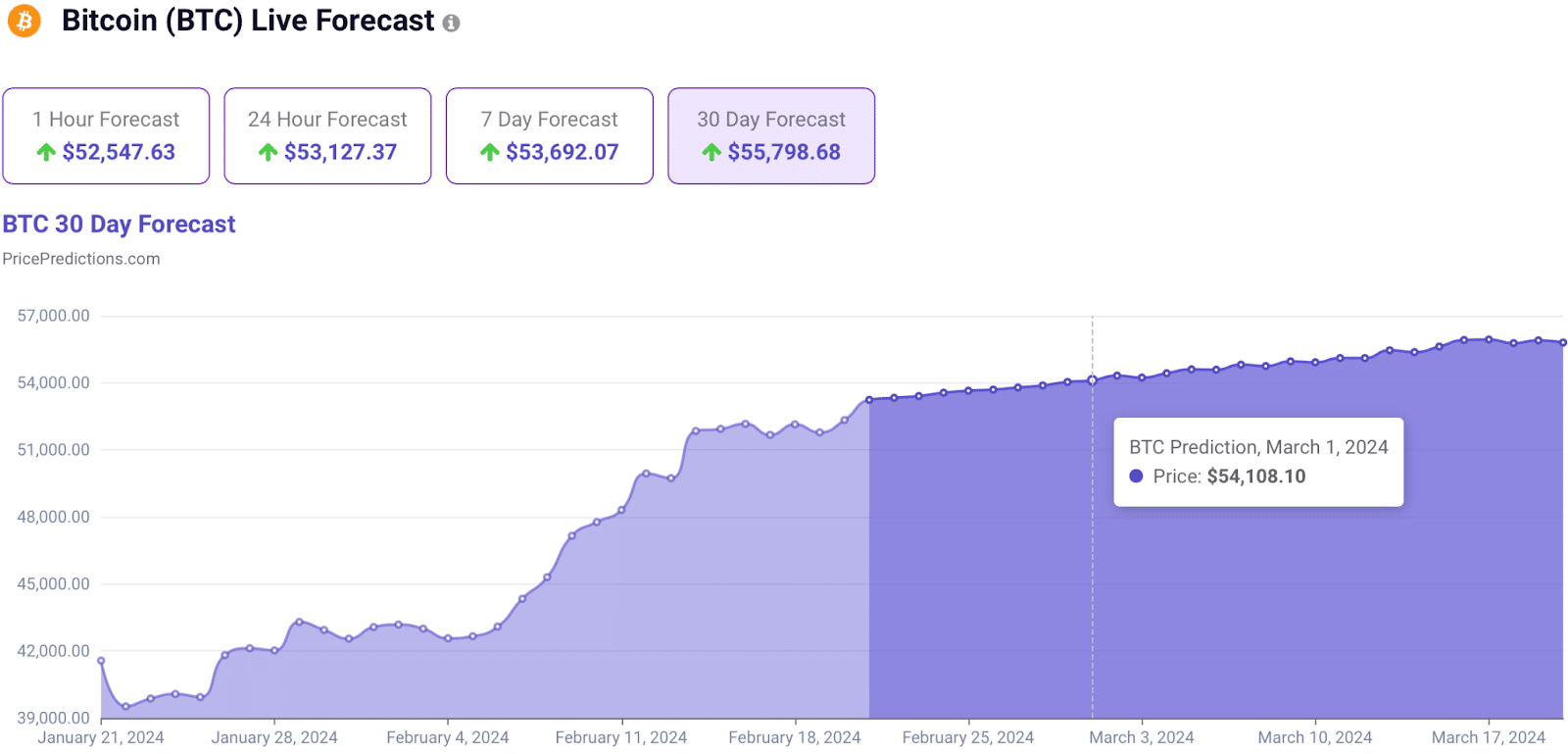
Task: Click green up arrow in 1 Hour Forecast
Action: coord(46,152)
